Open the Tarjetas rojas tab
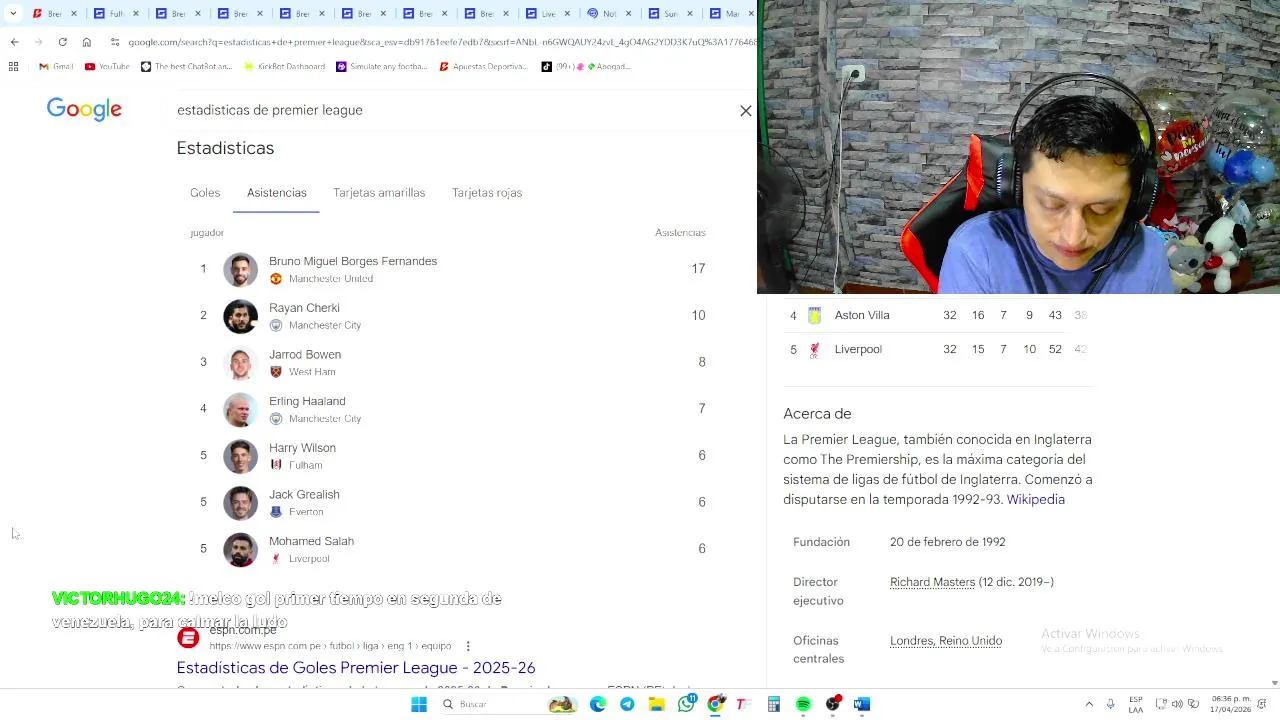The image size is (1280, 720). coord(487,193)
